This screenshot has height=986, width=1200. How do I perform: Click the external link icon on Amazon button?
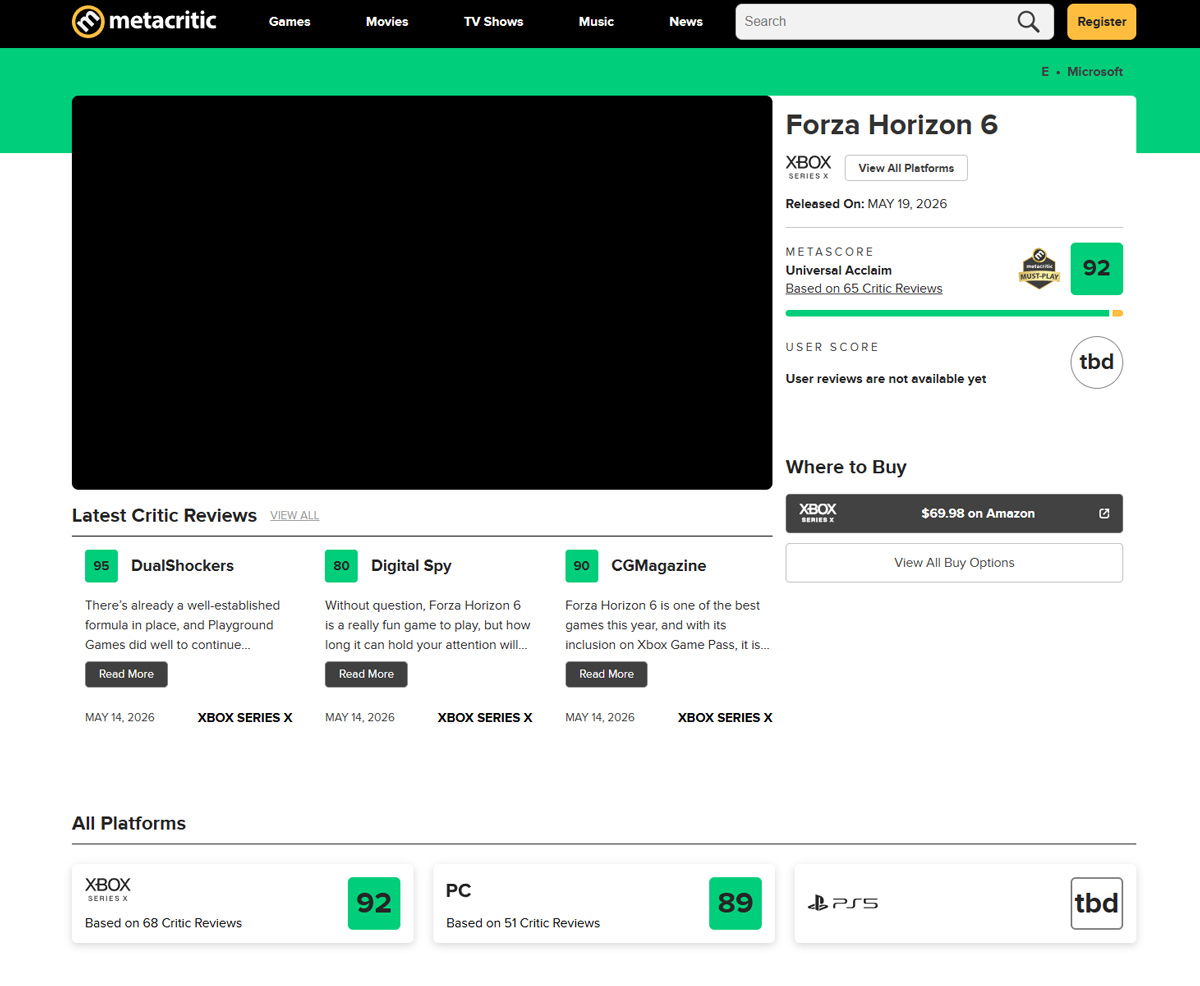point(1104,513)
